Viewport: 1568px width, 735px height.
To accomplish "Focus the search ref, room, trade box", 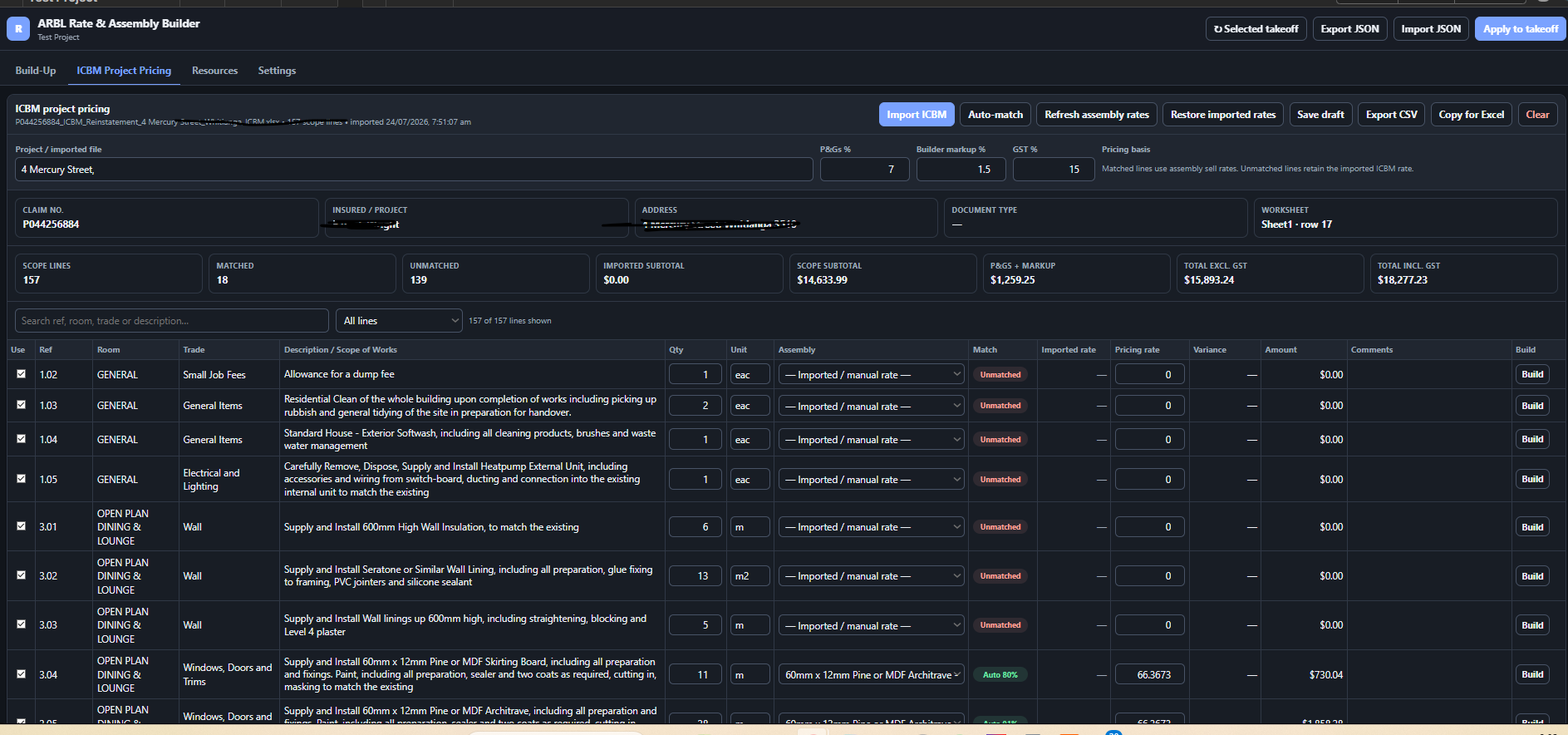I will 172,321.
